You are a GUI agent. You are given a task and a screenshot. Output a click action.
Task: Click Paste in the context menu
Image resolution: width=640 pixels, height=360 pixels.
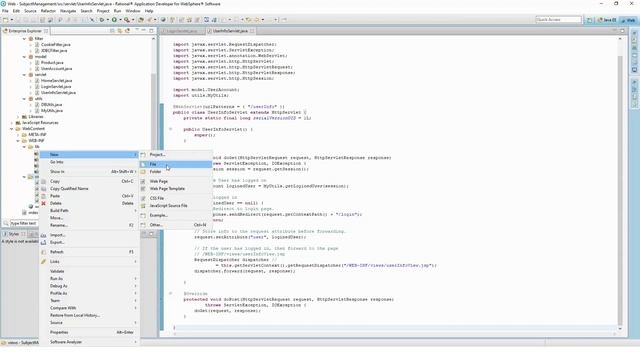pos(89,196)
